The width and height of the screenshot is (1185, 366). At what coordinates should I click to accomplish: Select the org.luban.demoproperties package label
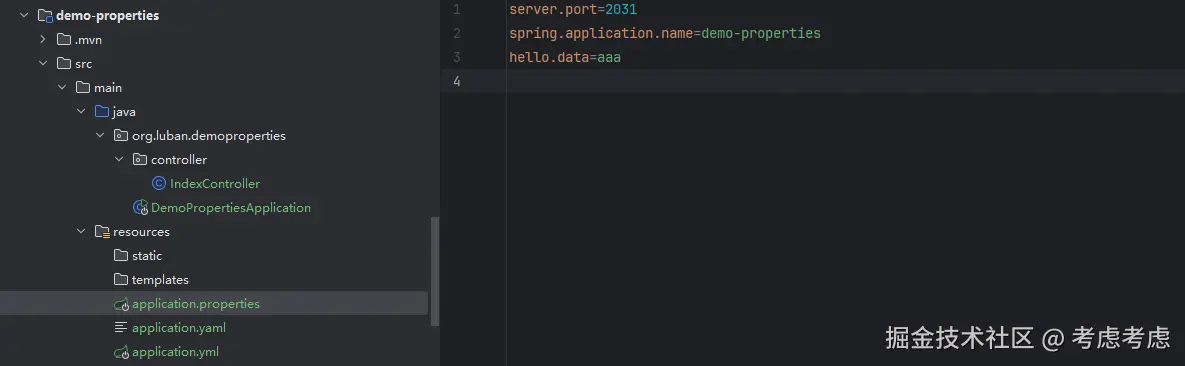pos(209,135)
